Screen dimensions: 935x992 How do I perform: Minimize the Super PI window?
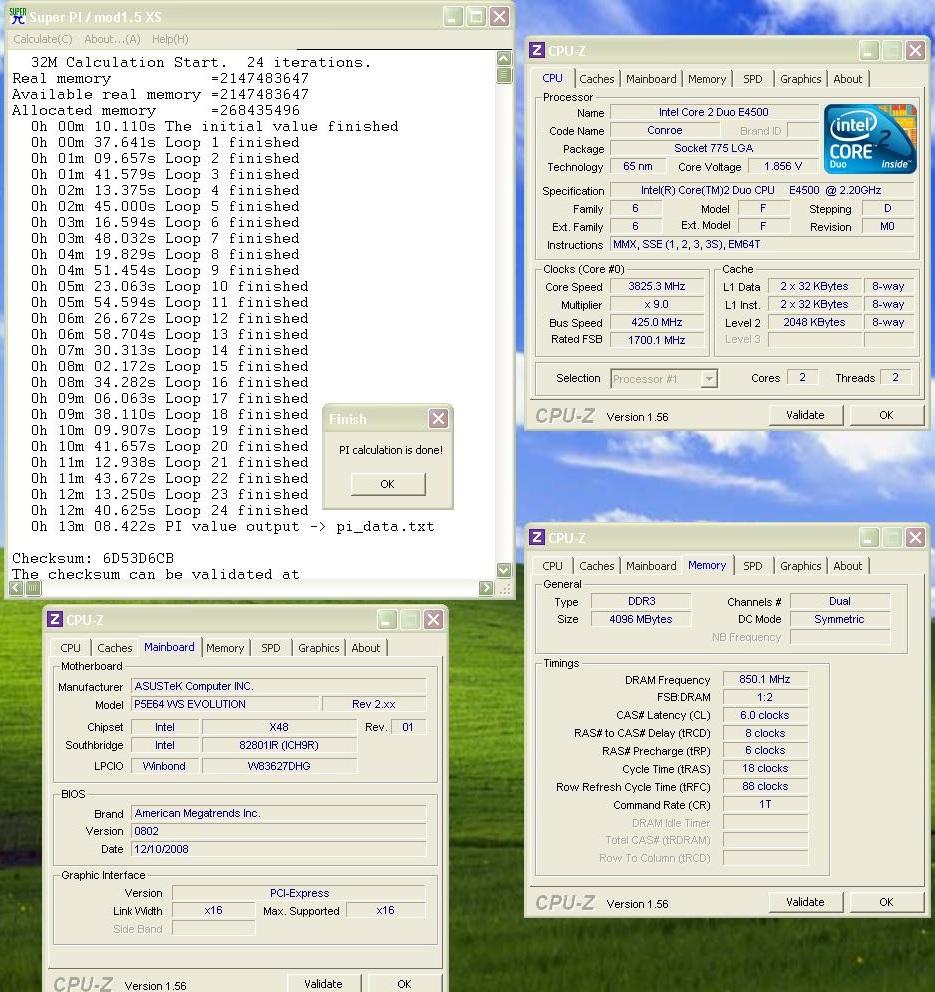point(452,16)
